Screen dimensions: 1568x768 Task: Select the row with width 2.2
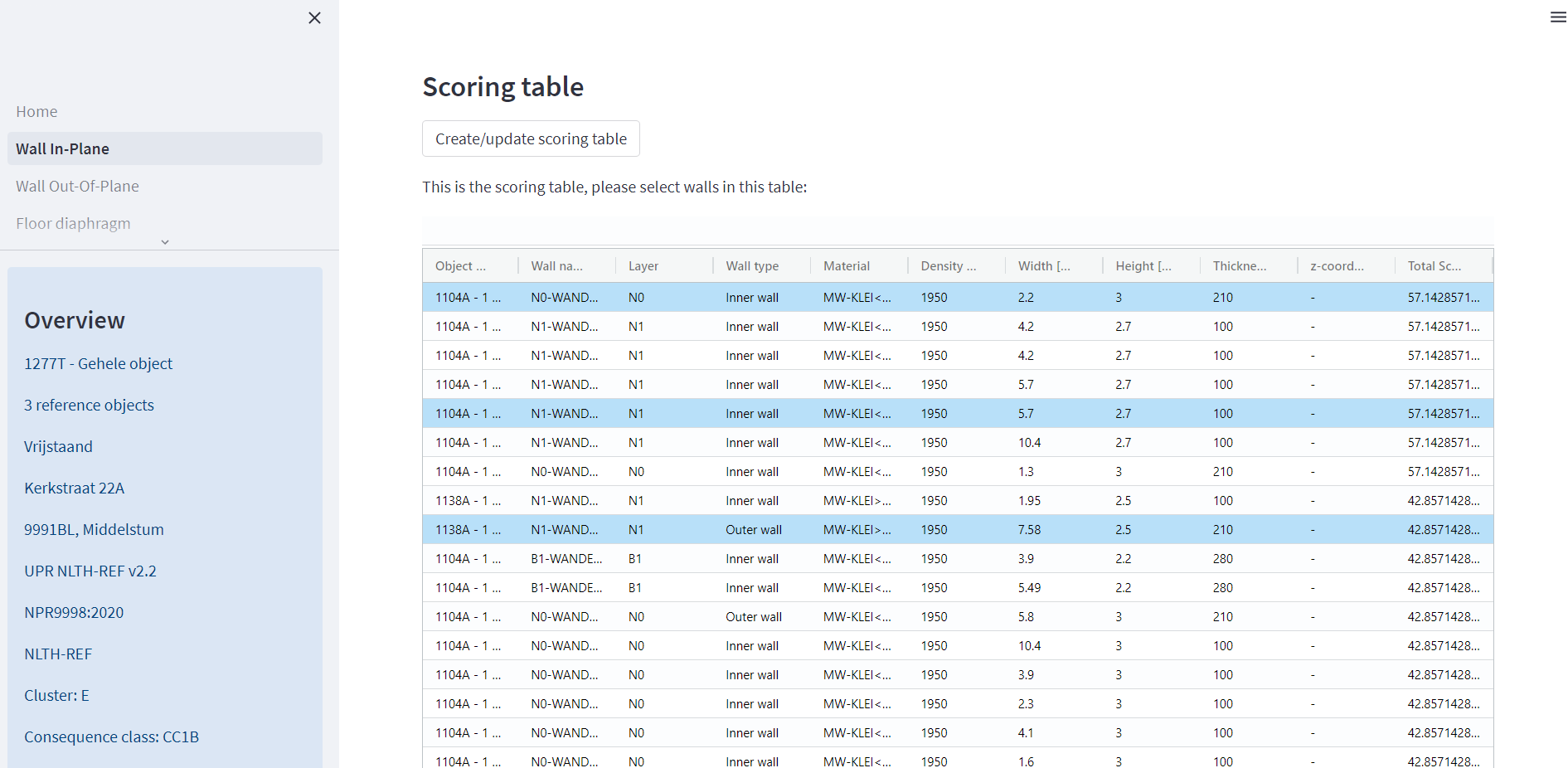[958, 297]
